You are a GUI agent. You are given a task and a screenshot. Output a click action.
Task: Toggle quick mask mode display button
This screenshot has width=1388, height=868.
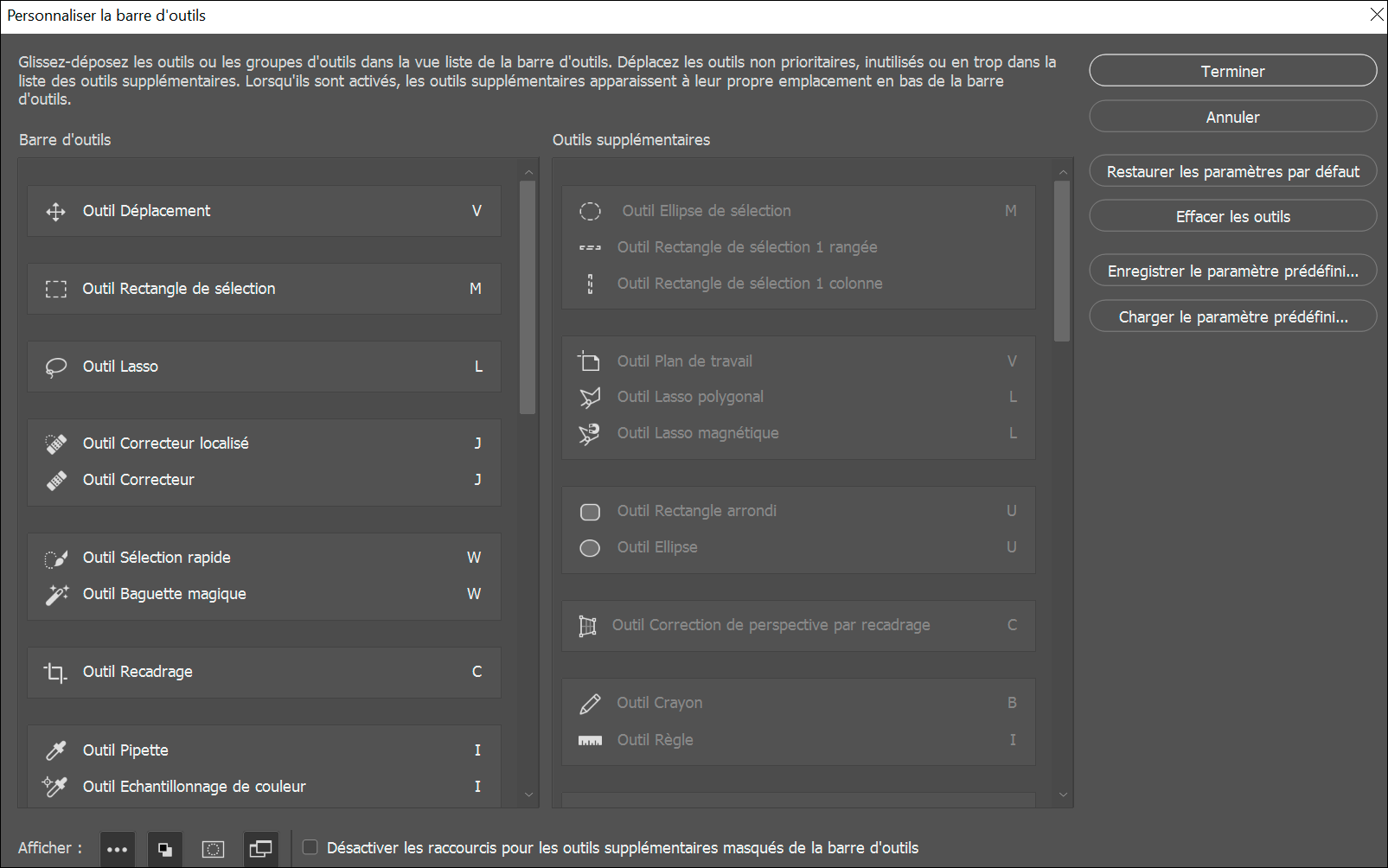coord(213,849)
